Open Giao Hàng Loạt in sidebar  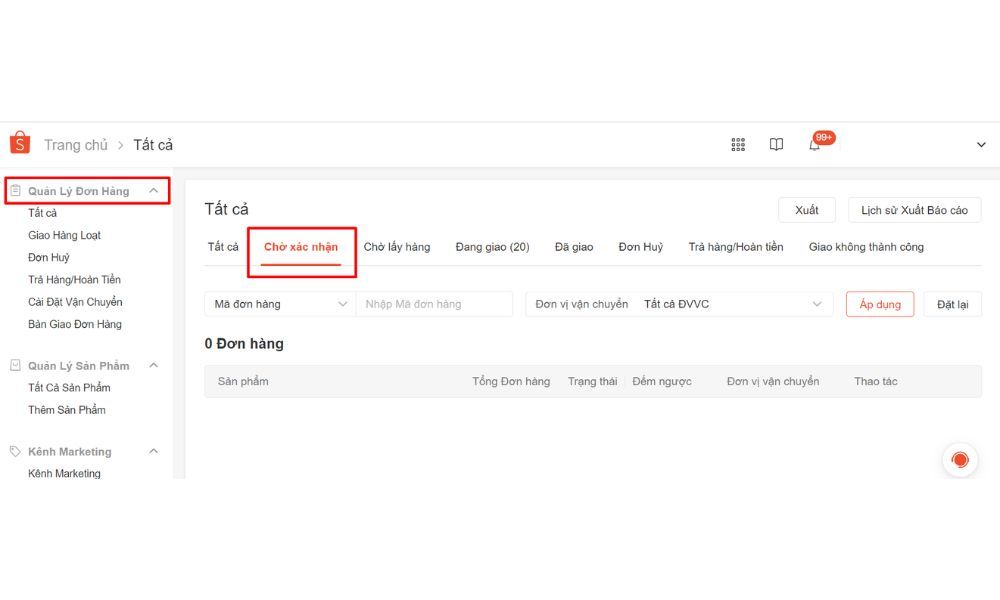coord(64,235)
